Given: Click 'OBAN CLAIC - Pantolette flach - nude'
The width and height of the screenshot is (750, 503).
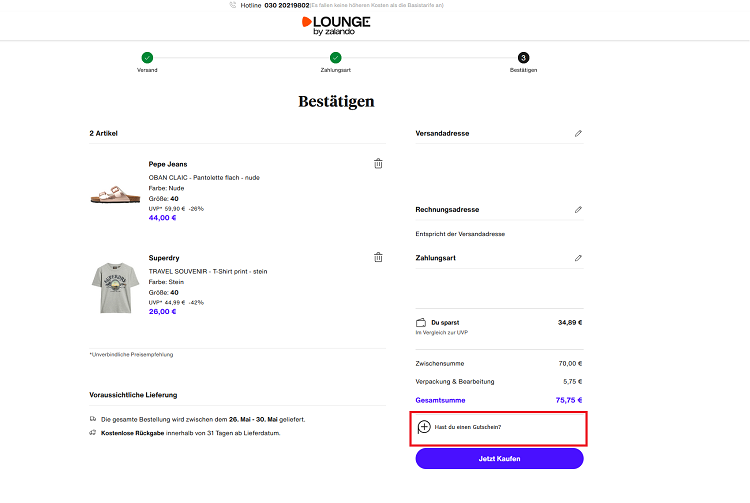Looking at the screenshot, I should point(204,177).
